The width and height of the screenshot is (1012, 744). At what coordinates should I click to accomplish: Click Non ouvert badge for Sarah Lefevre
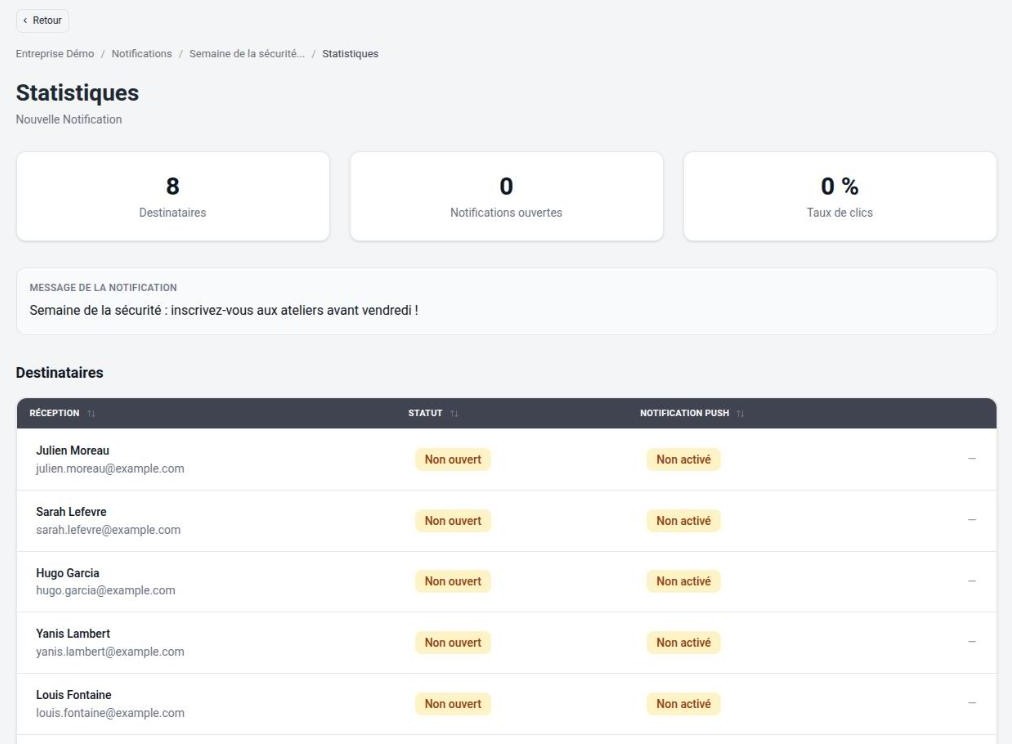453,521
